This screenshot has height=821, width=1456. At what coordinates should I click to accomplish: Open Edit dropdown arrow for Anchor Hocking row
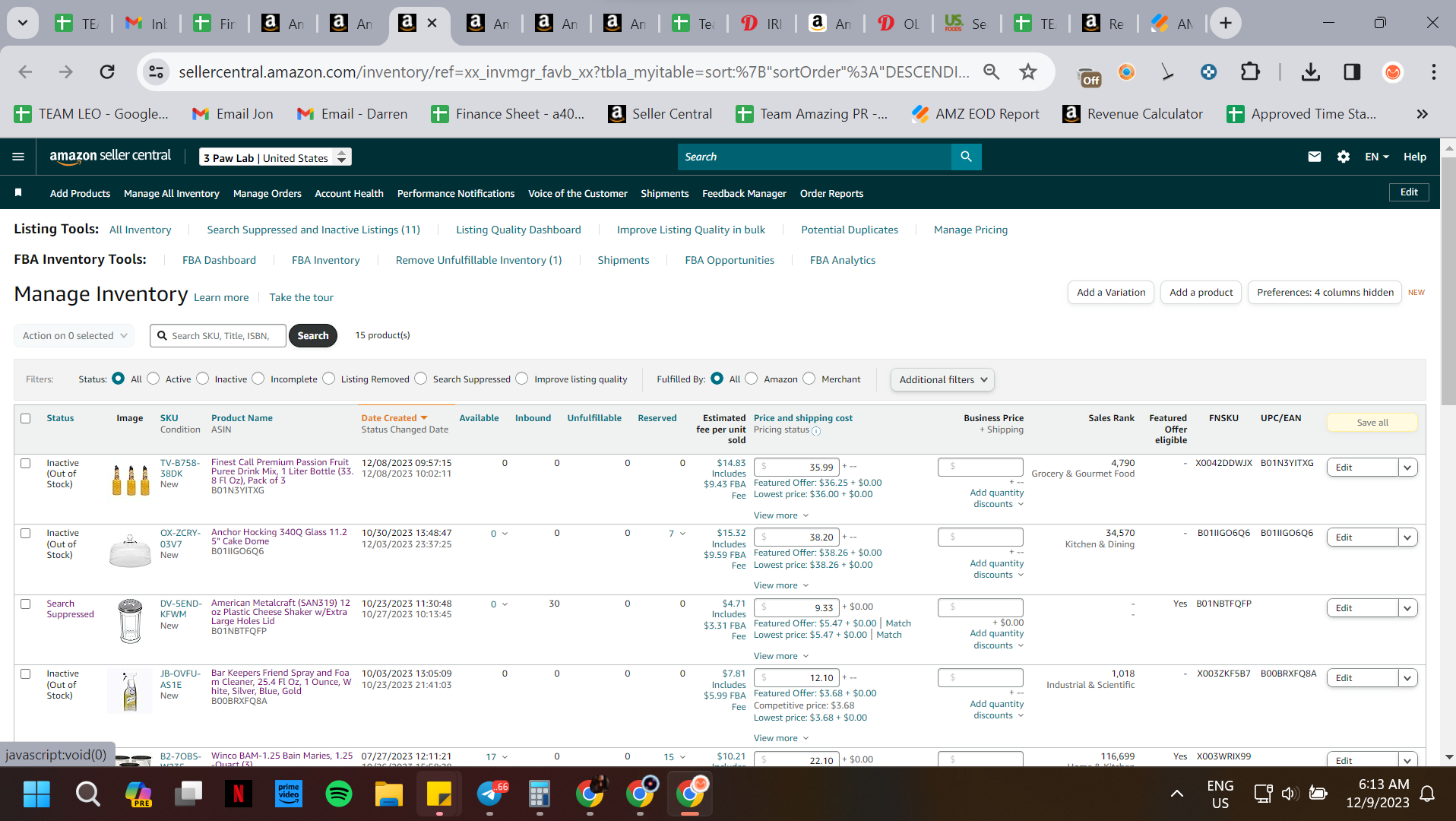(1408, 537)
